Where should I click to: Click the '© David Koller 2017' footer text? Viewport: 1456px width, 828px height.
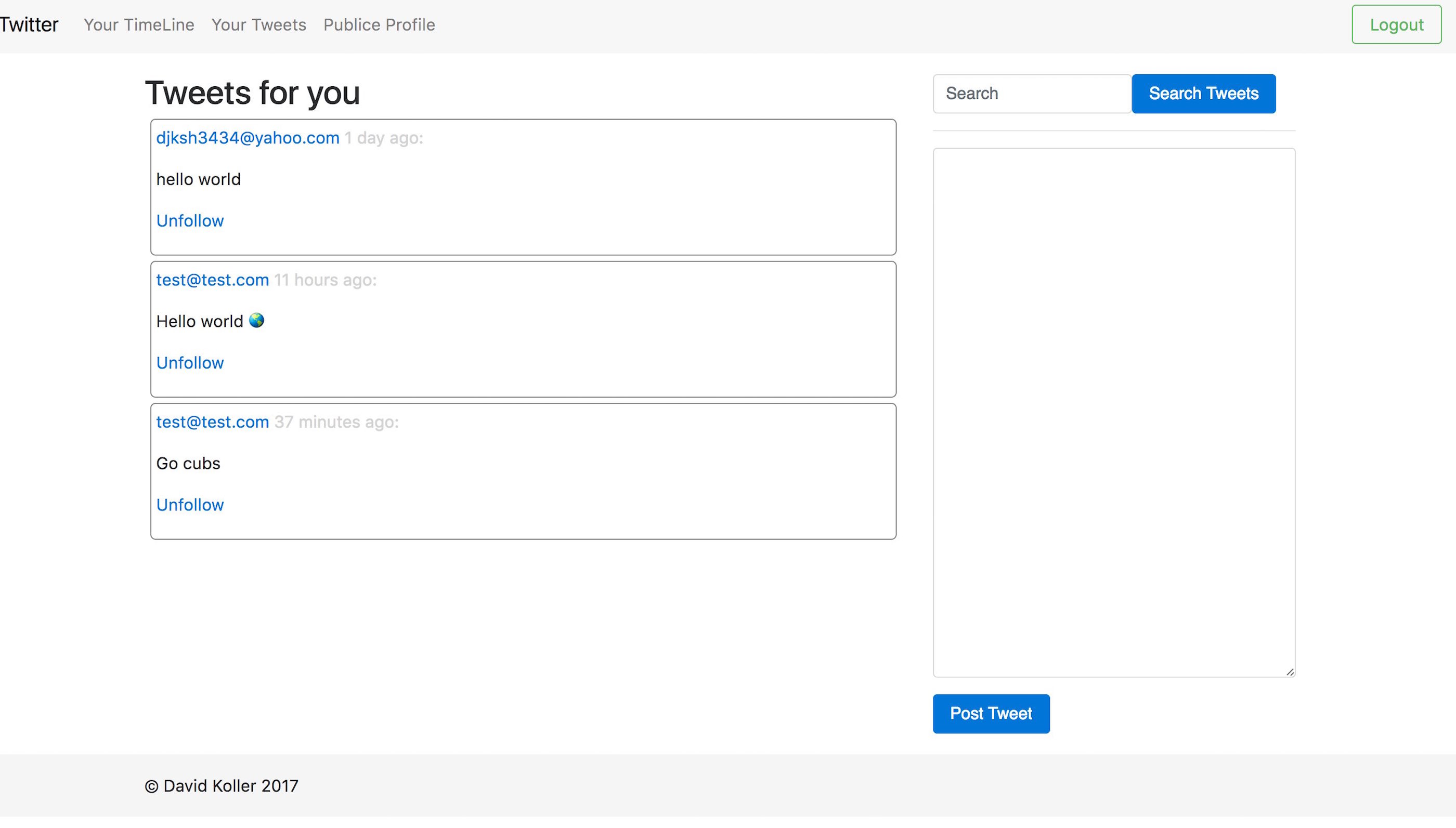221,786
